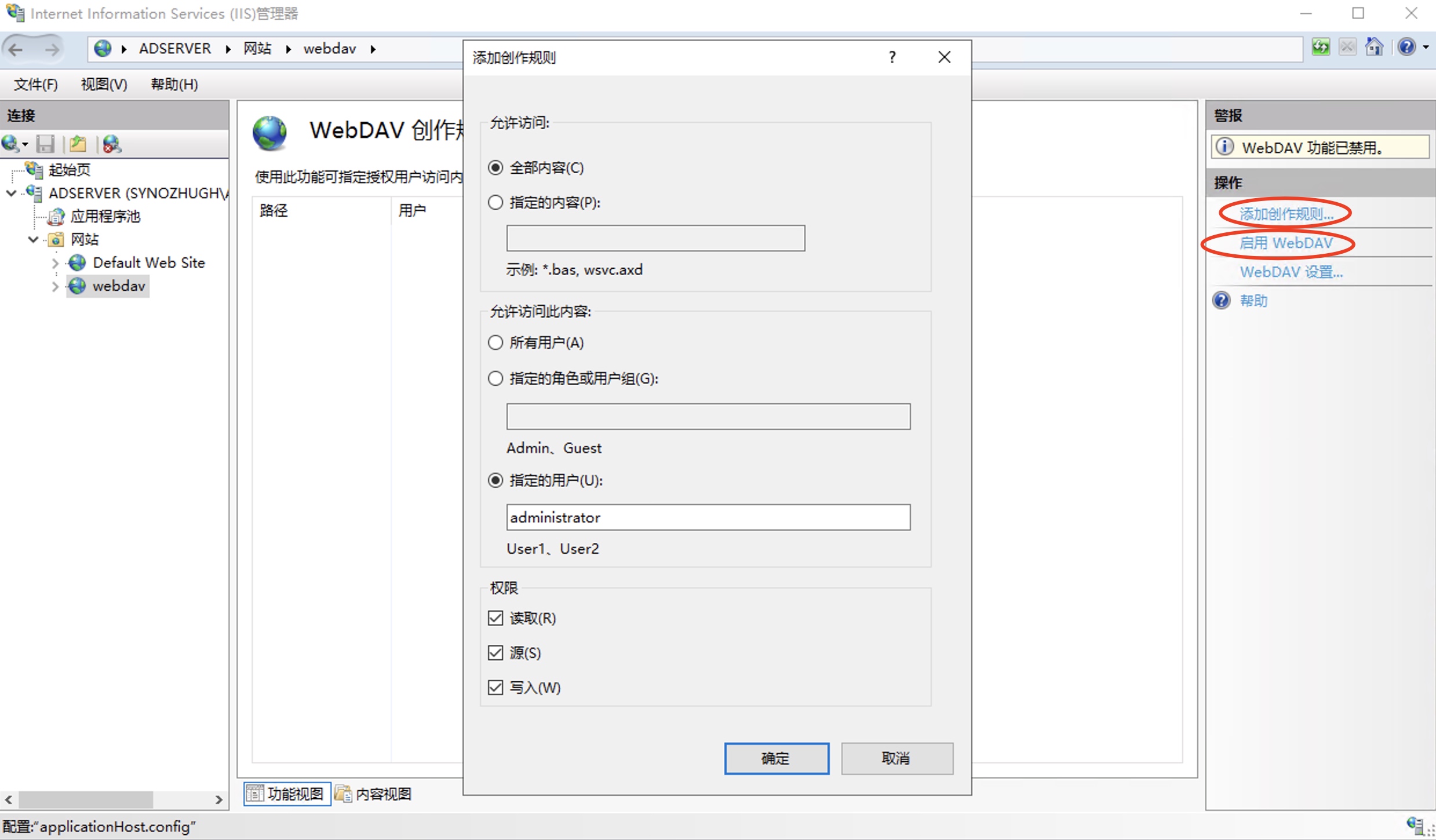Collapse the ADSERVER tree node

pyautogui.click(x=11, y=193)
